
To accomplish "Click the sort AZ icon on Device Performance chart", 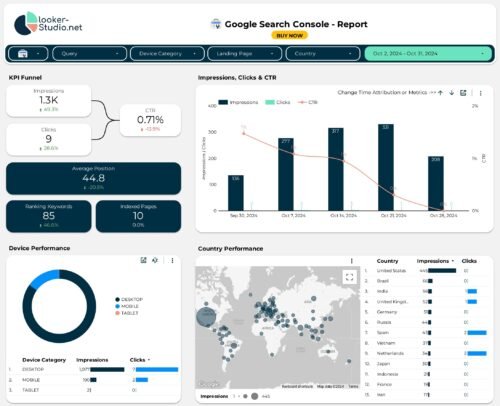I will 155,260.
